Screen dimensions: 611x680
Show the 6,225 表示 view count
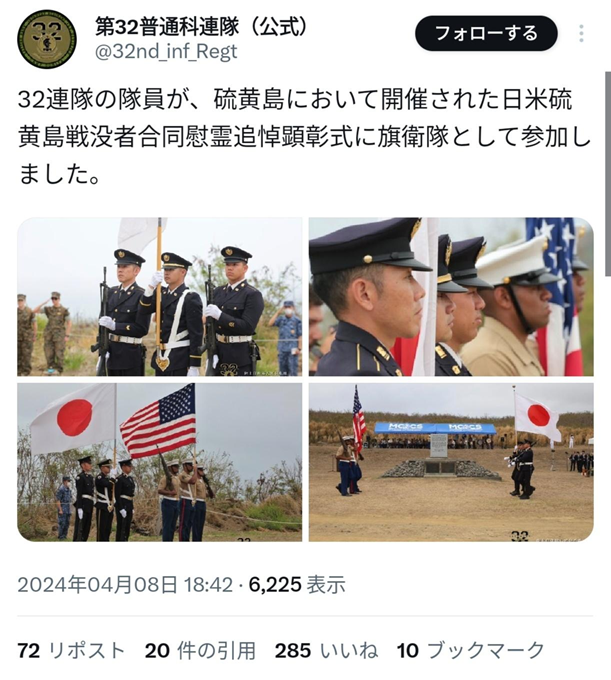tap(297, 585)
